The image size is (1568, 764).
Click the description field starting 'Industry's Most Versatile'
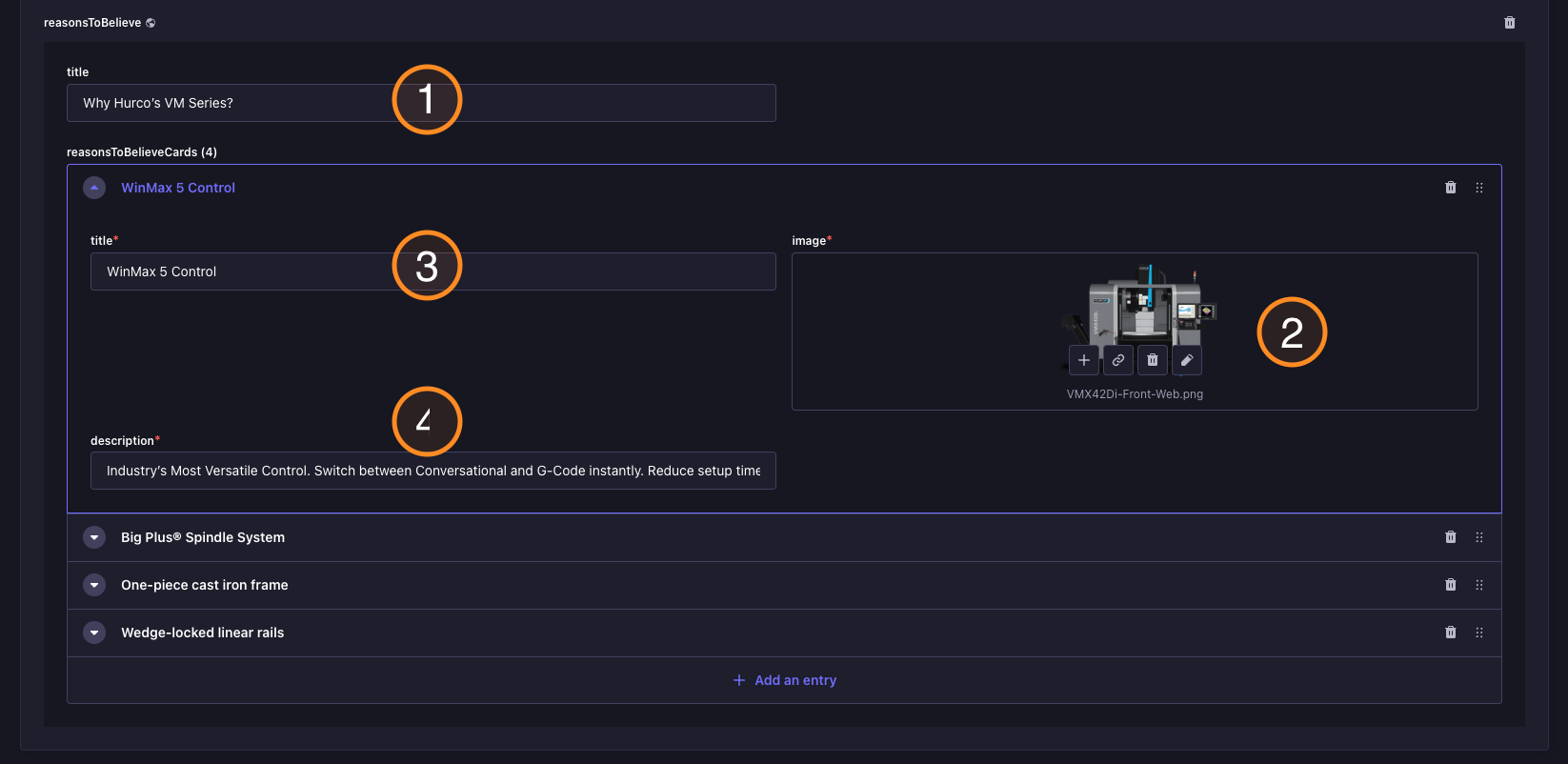point(433,471)
